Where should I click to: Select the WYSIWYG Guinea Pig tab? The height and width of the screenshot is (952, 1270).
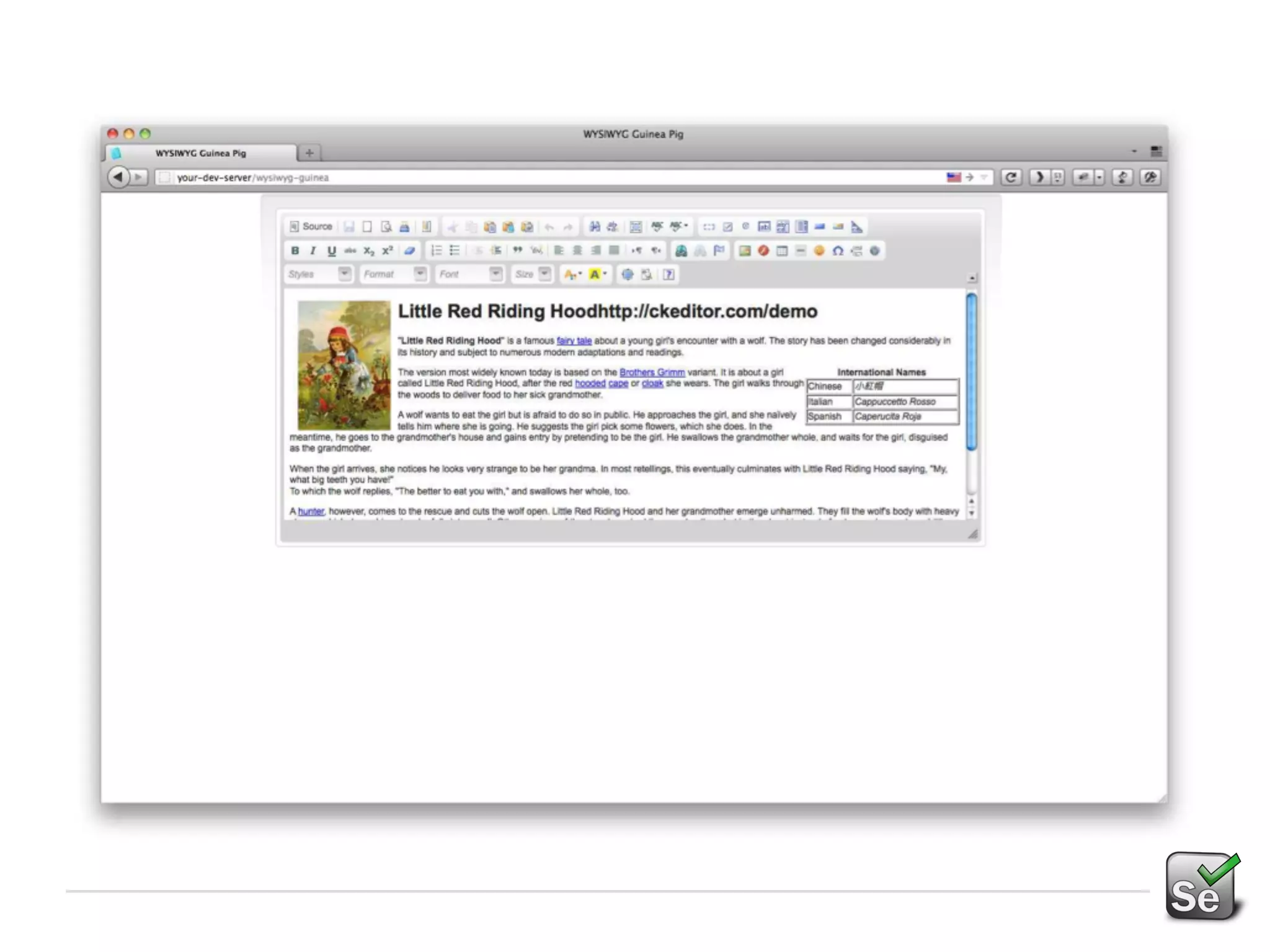201,153
